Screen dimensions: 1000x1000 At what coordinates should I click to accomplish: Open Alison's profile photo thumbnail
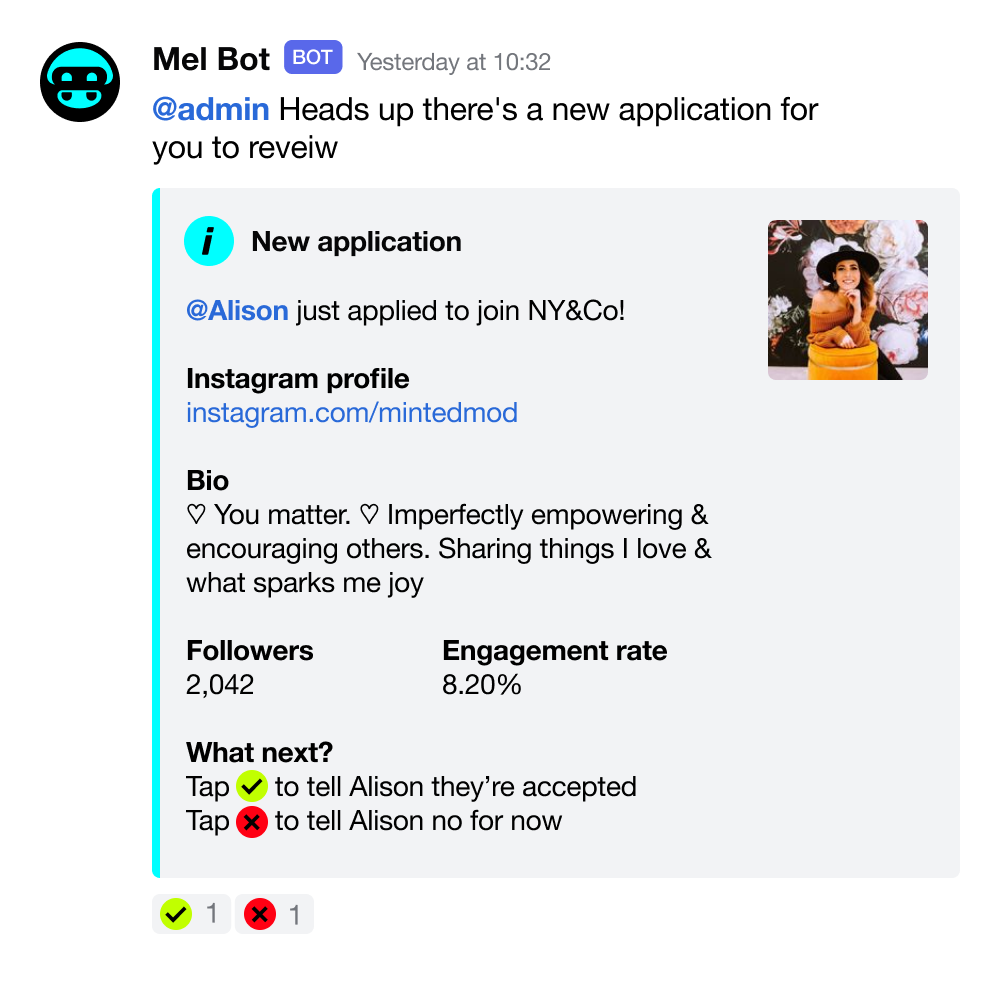(x=848, y=300)
